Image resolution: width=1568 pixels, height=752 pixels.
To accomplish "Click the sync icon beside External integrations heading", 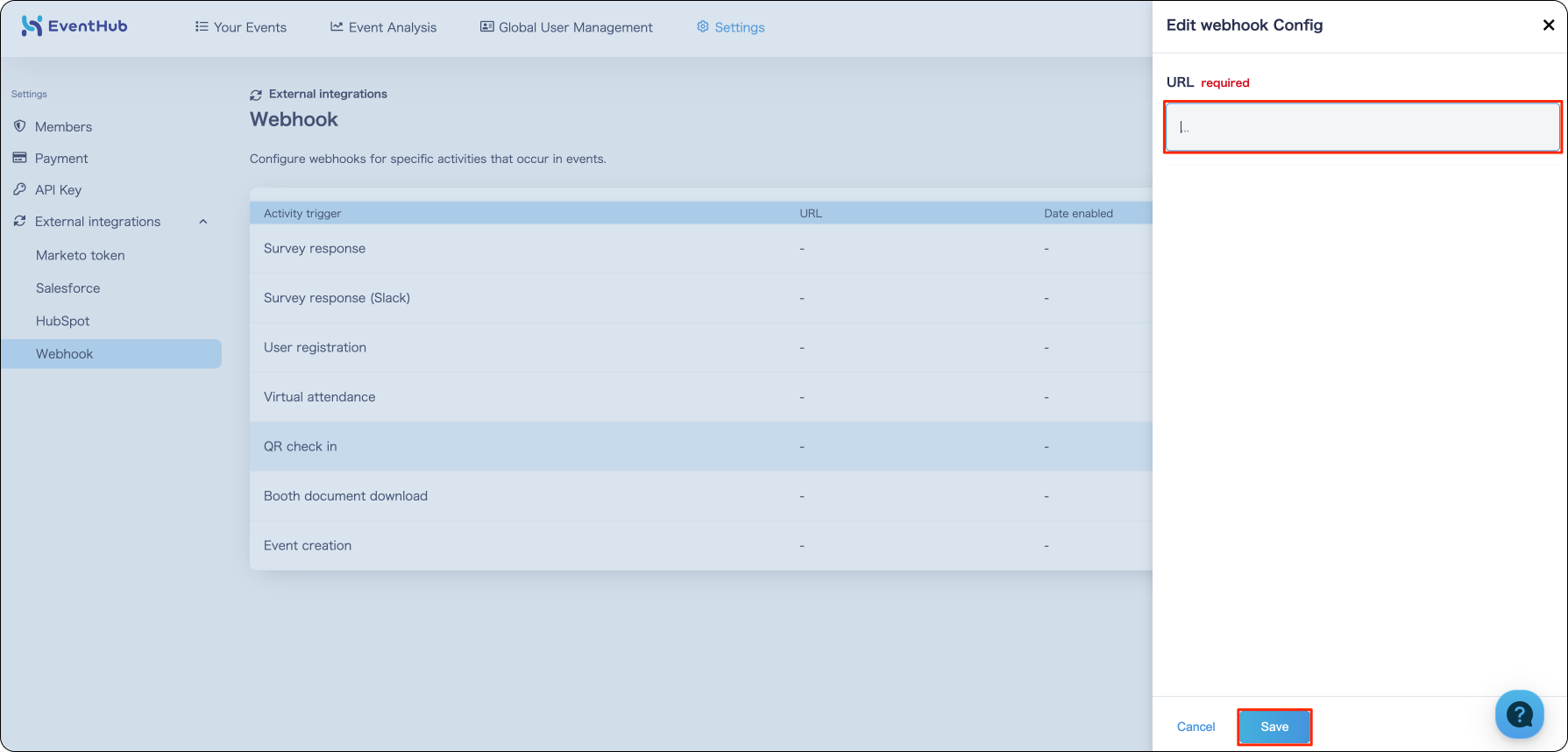I will pos(256,95).
